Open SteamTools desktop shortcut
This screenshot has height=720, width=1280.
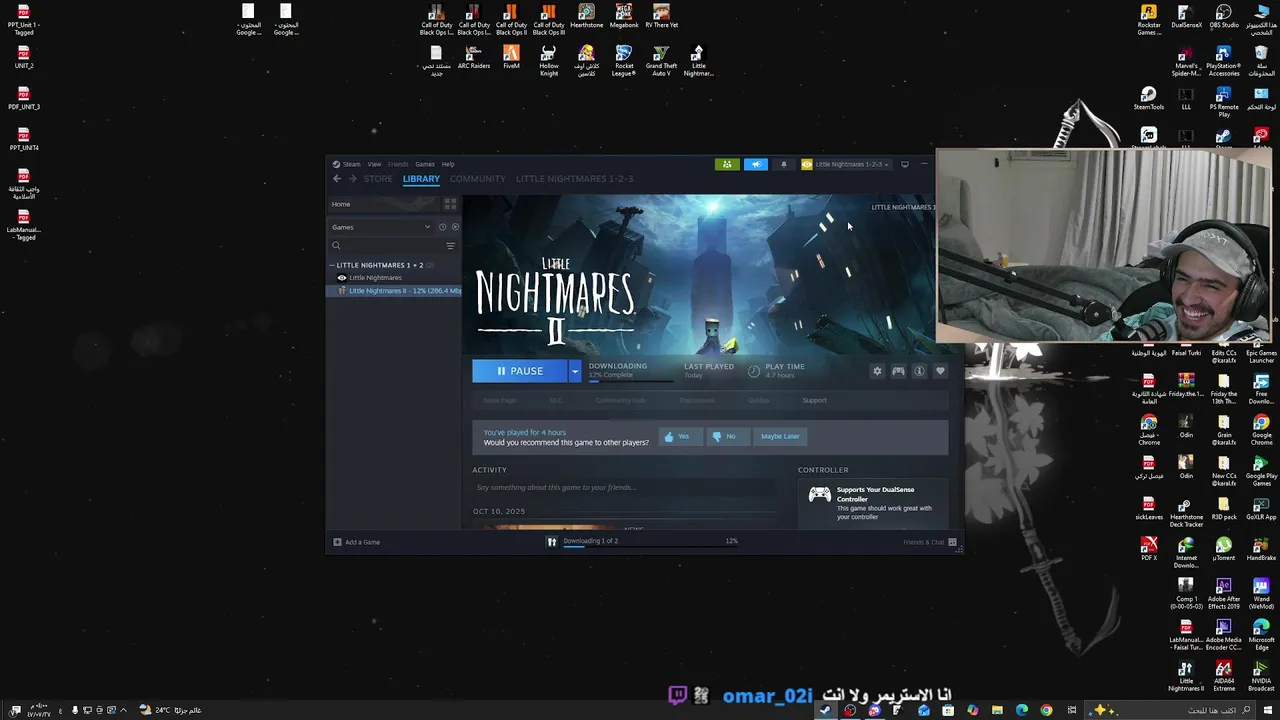point(1149,99)
